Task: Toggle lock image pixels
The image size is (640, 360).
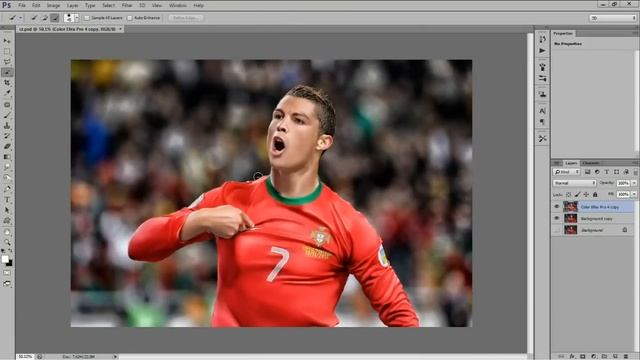Action: (x=577, y=195)
